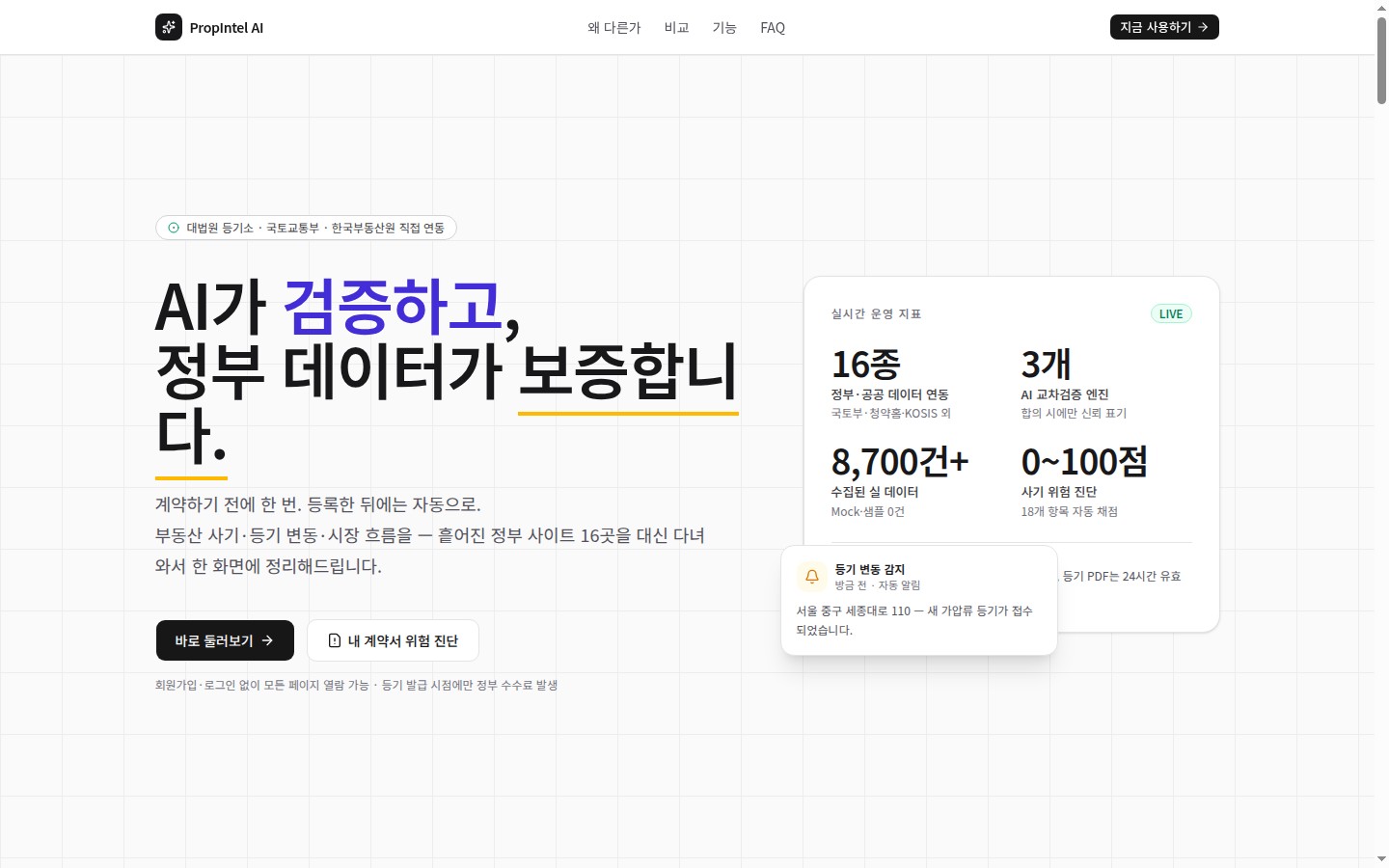The image size is (1389, 868).
Task: Click the 0~100점 fraud risk stat
Action: pyautogui.click(x=1084, y=480)
